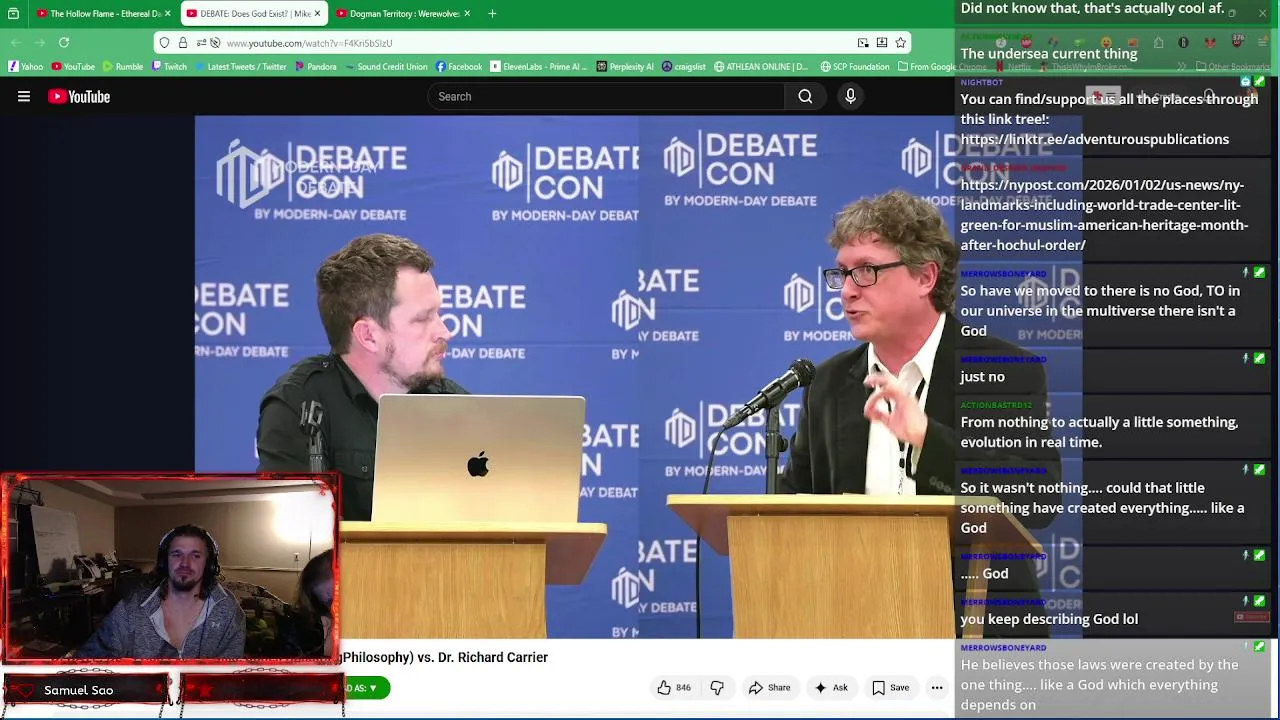The width and height of the screenshot is (1280, 720).
Task: Bookmark this page with star icon
Action: (x=900, y=43)
